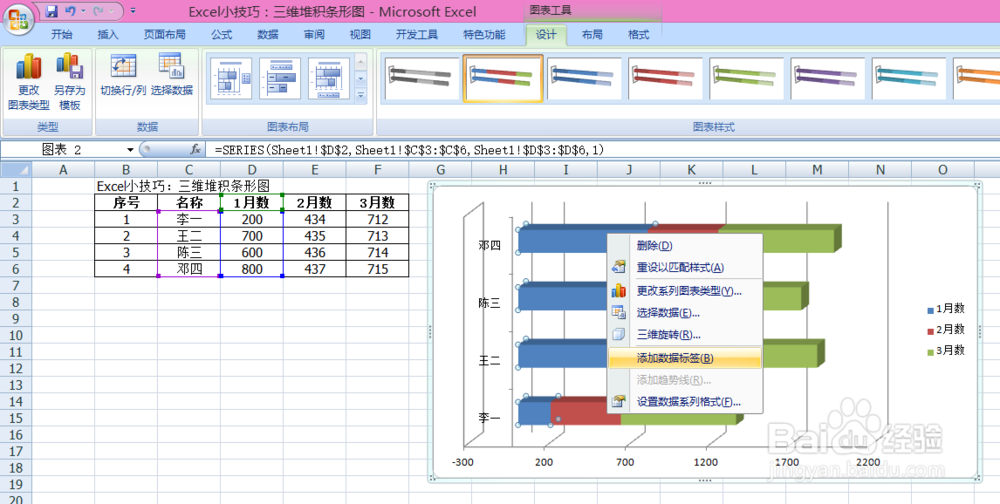Click the 2月数 legend entry

[946, 330]
